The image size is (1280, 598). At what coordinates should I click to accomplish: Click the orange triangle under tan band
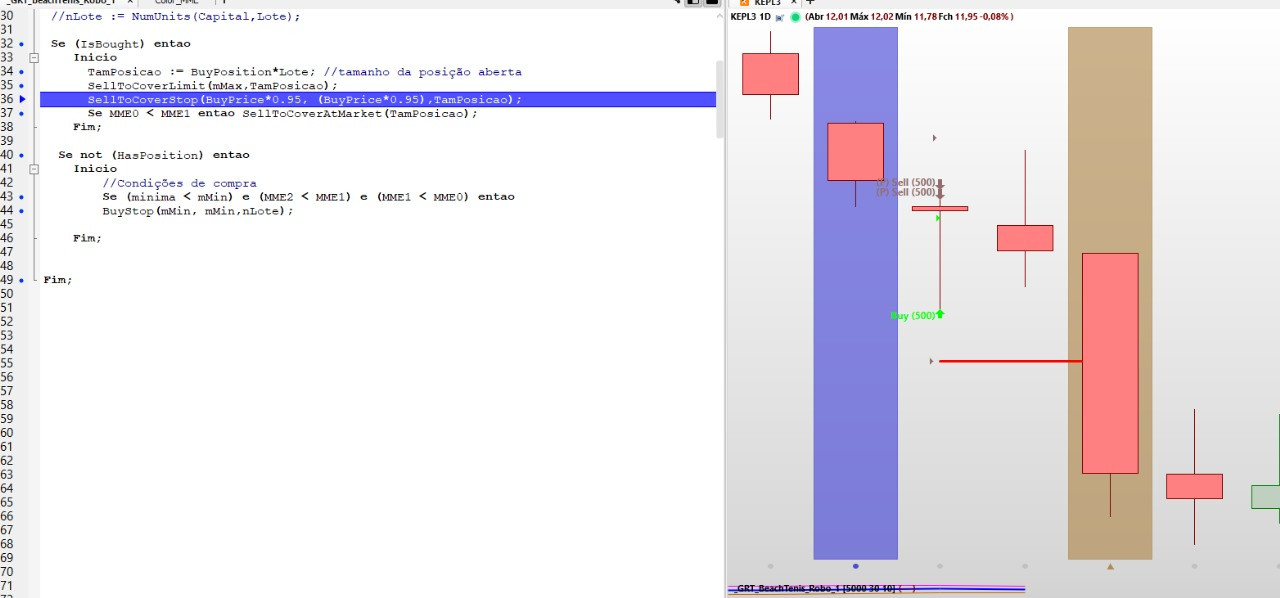1110,566
